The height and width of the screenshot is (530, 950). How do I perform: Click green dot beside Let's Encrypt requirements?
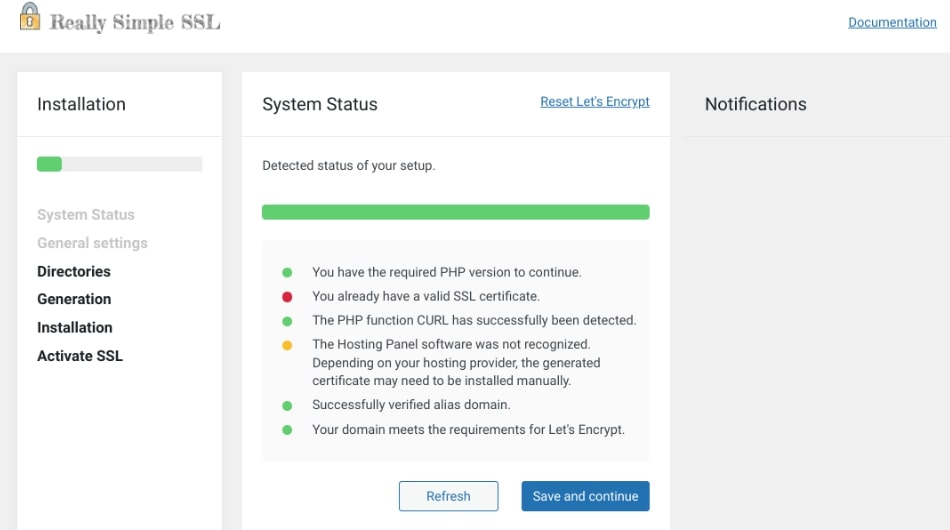(x=287, y=430)
